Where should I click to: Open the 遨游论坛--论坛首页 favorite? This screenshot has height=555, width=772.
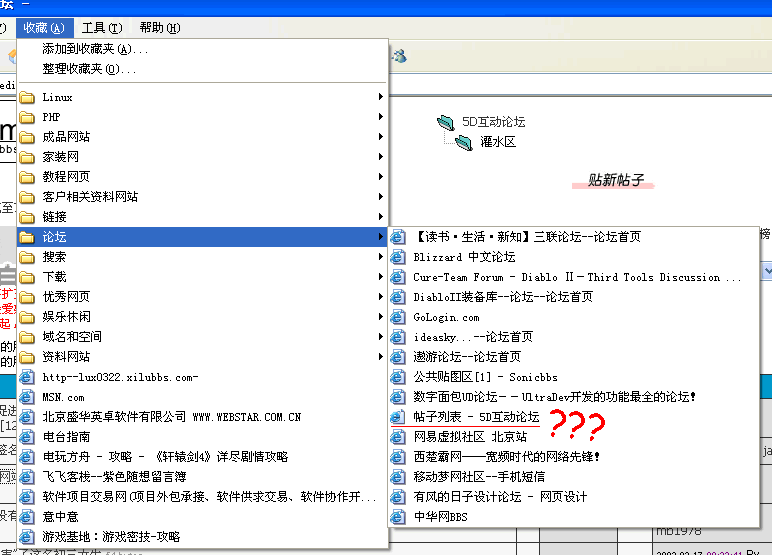[574, 357]
